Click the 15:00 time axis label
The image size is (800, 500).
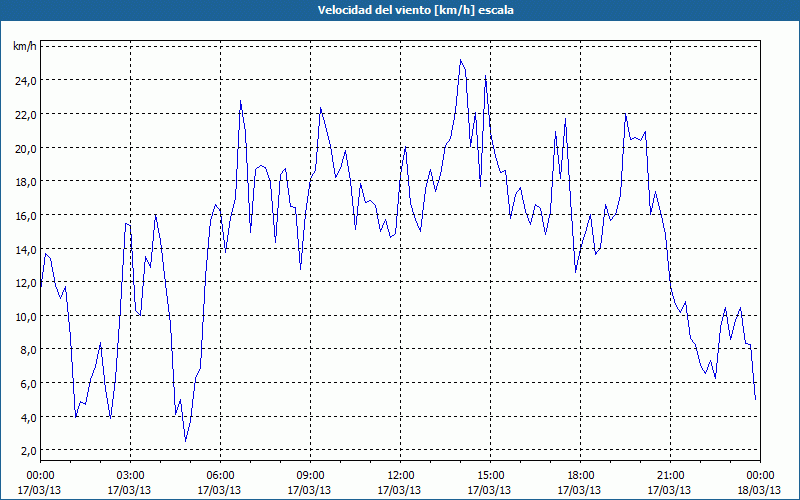click(490, 476)
